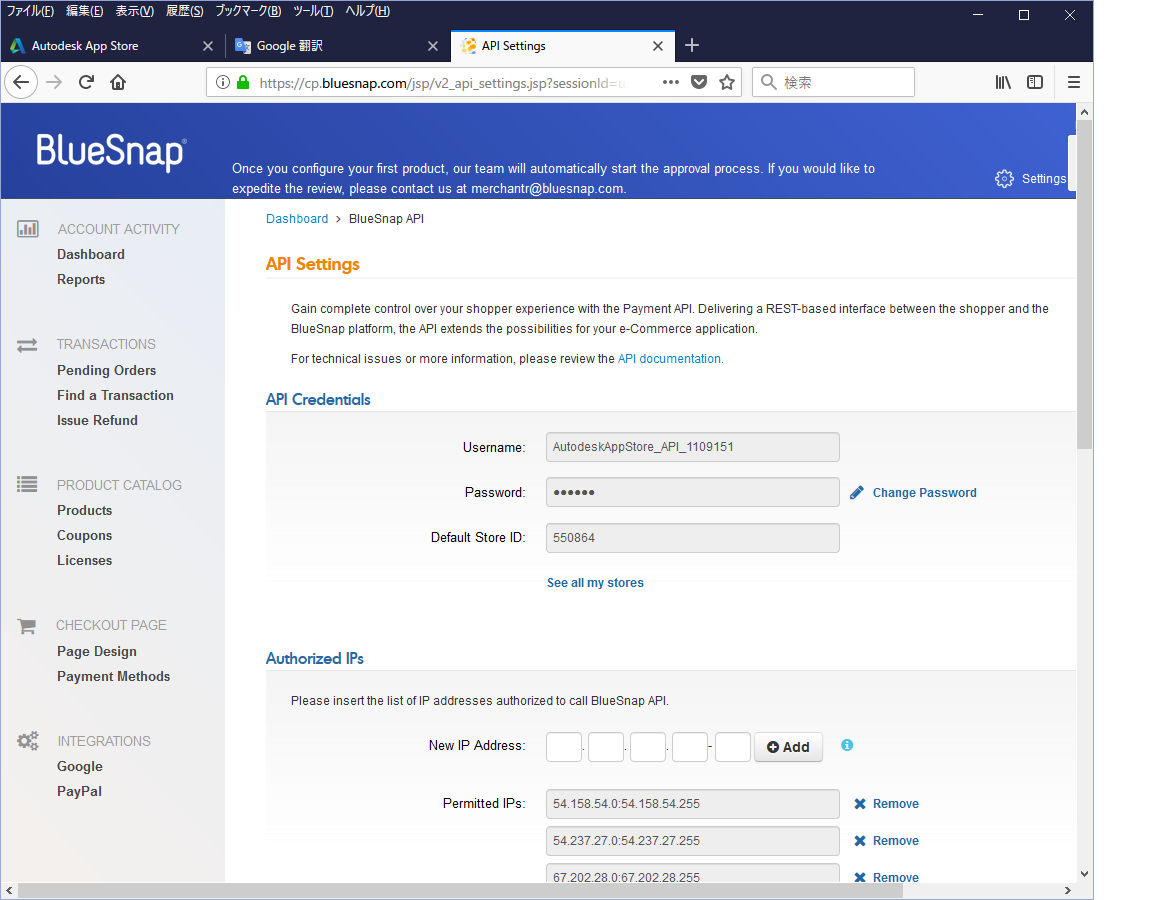Open Issue Refund in the sidebar
Screen dimensions: 1152x900
(x=97, y=420)
